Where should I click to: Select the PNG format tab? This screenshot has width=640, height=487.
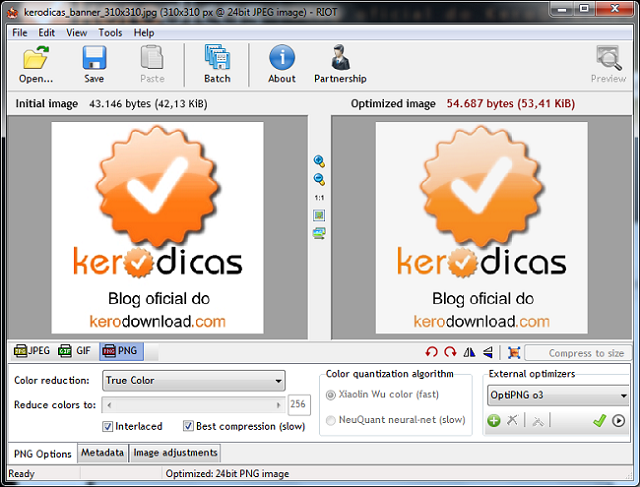coord(121,351)
